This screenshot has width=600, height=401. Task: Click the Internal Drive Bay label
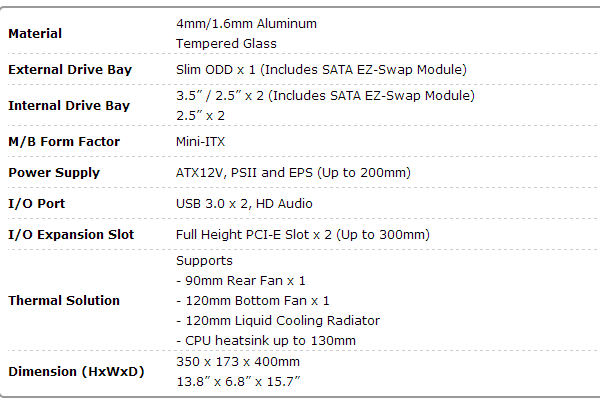click(x=69, y=106)
